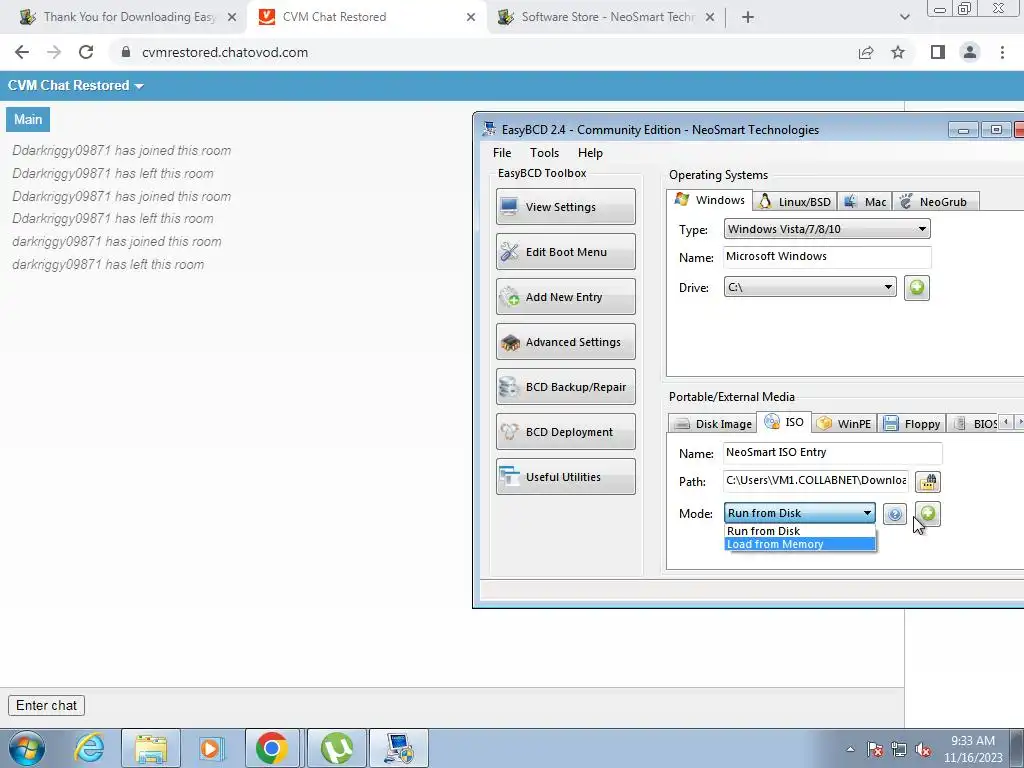Click the ISO Path text field
Screen dimensions: 1024x768
[815, 481]
